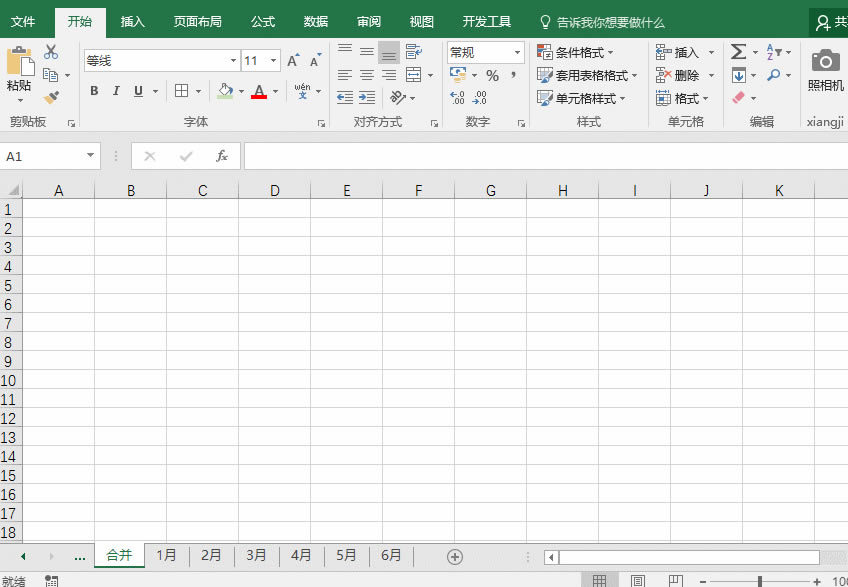The height and width of the screenshot is (587, 848).
Task: Toggle top align button
Action: coord(345,52)
